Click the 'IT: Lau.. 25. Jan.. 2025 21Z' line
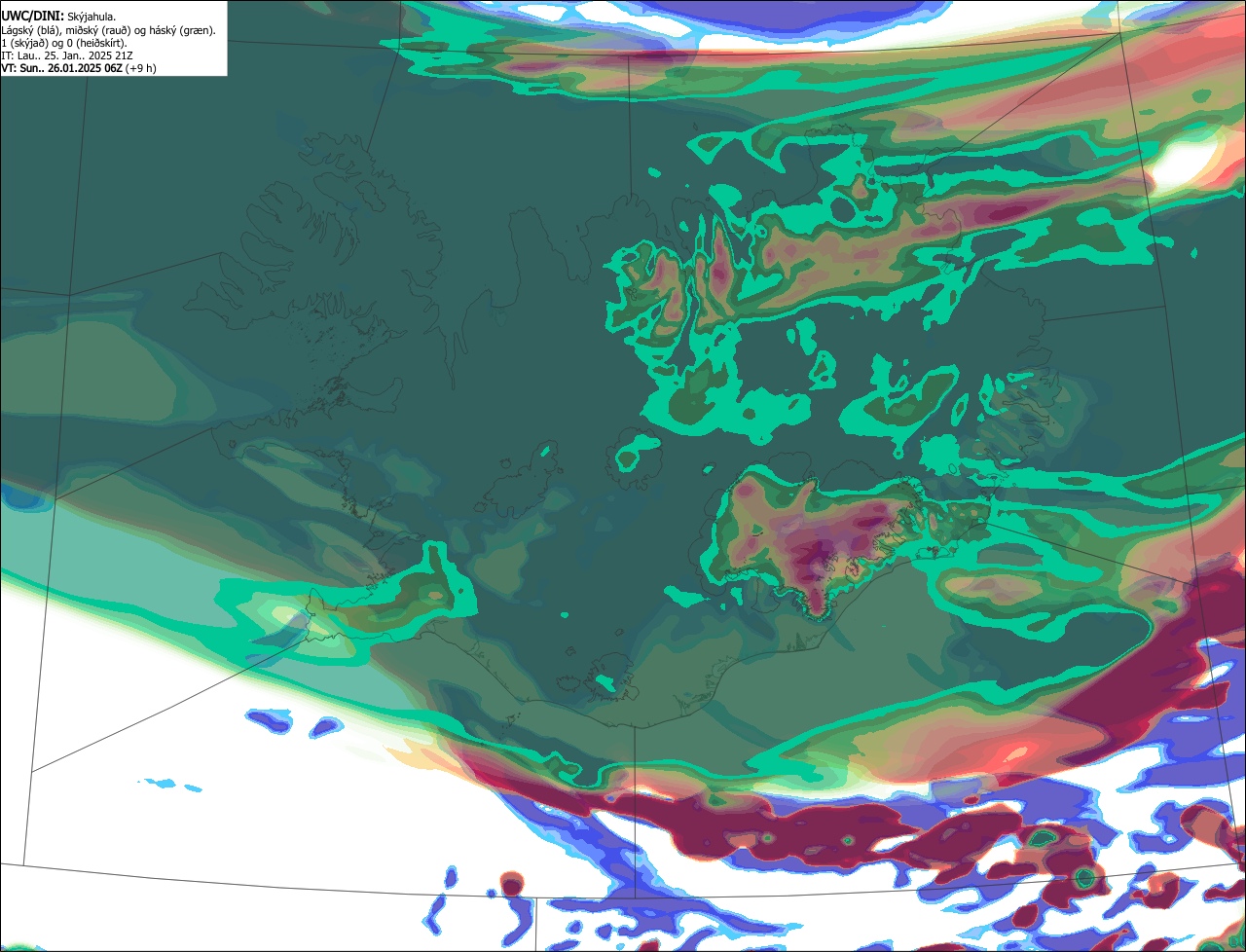Viewport: 1246px width, 952px height. (x=67, y=55)
